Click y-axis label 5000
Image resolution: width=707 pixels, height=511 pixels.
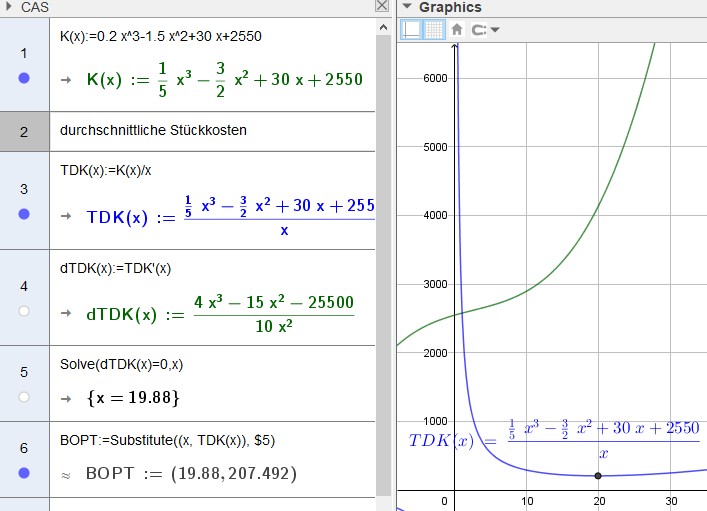(435, 147)
